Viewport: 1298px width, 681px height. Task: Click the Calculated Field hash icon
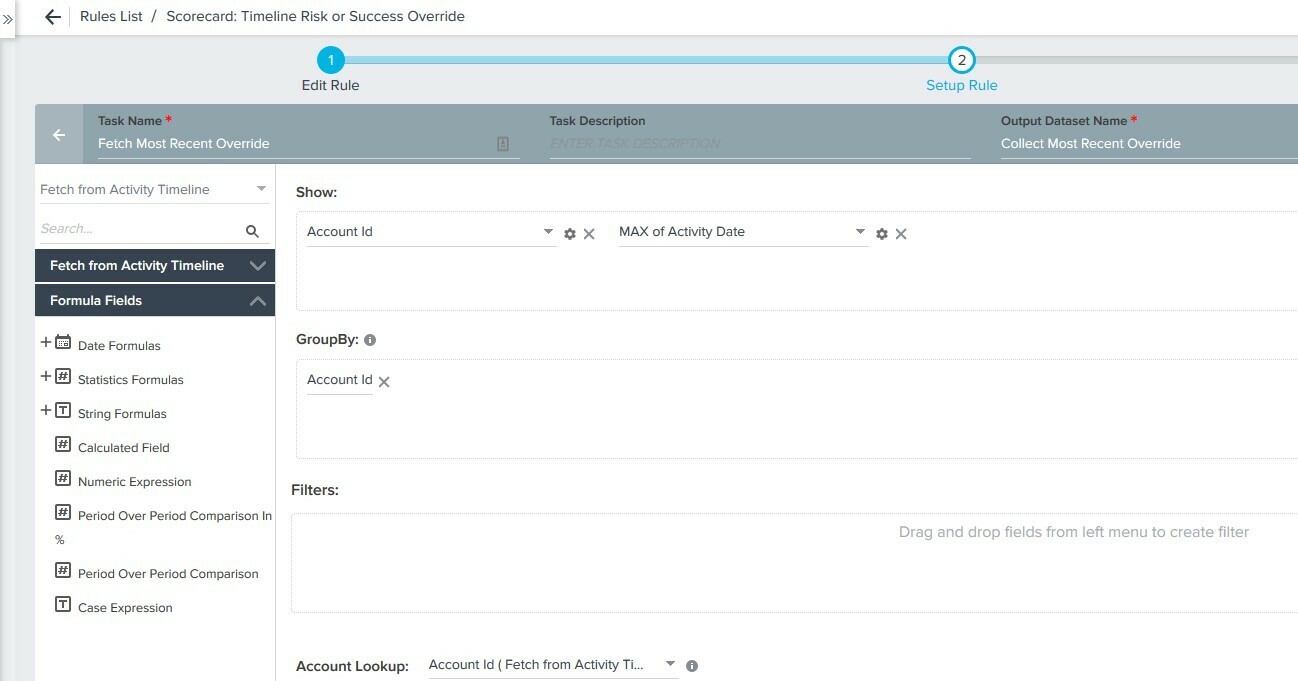tap(63, 444)
